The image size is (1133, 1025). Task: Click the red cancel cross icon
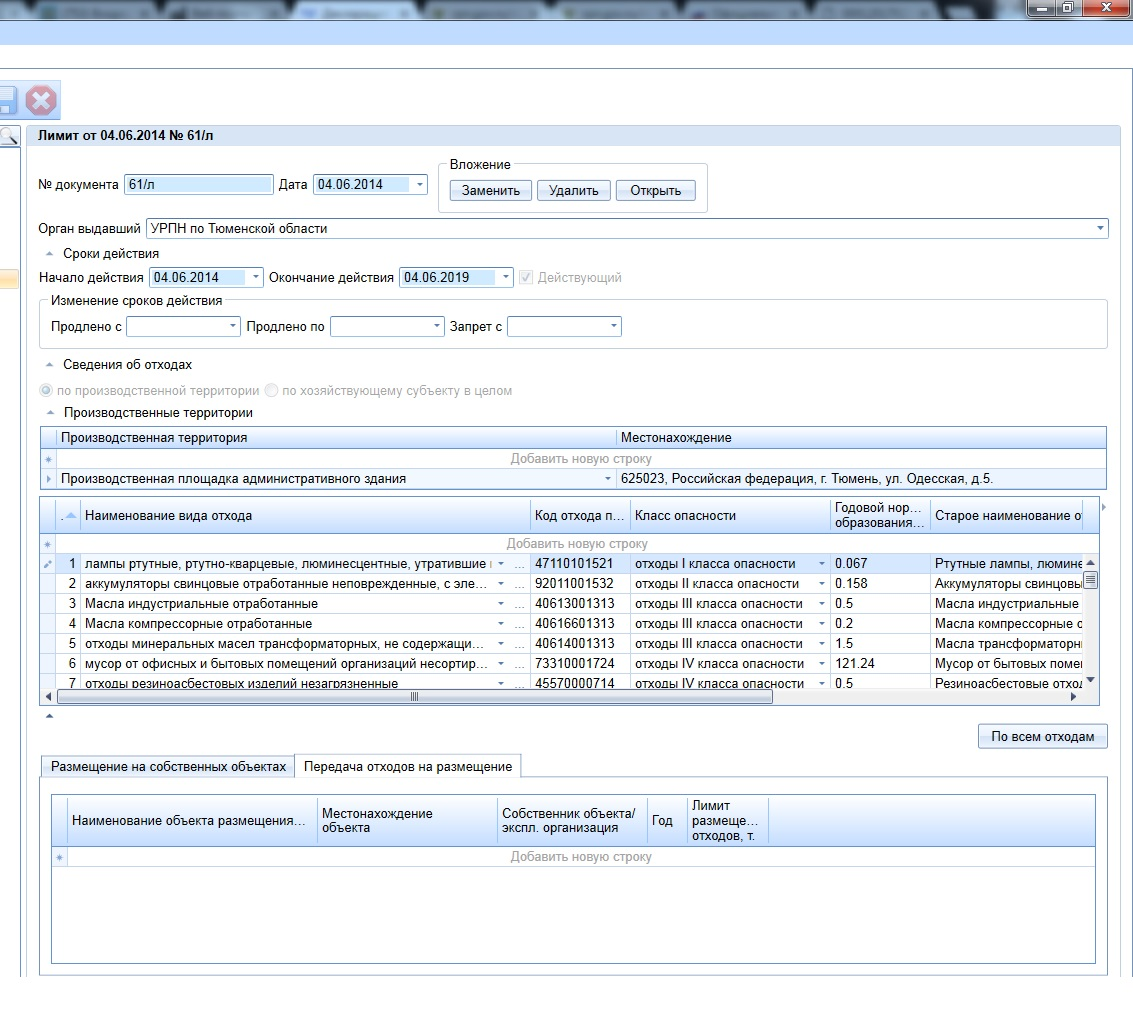pos(42,101)
